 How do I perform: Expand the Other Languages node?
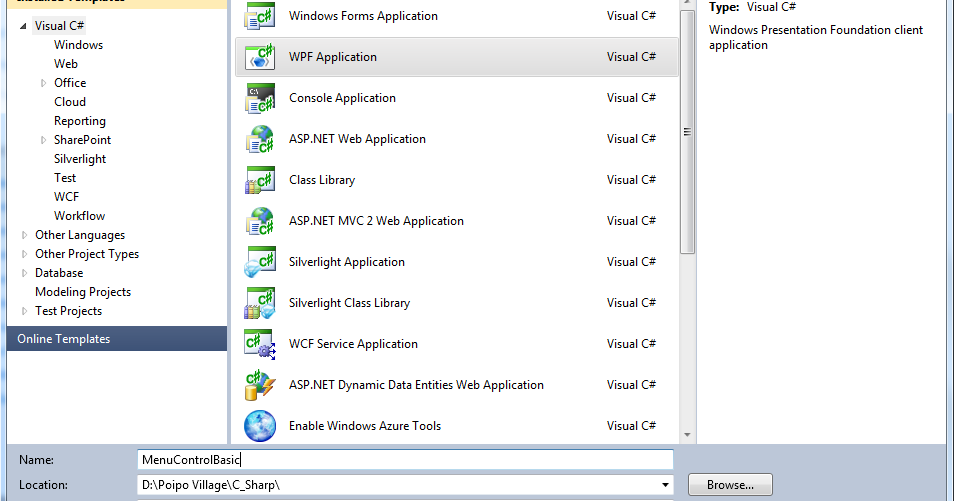coord(24,235)
